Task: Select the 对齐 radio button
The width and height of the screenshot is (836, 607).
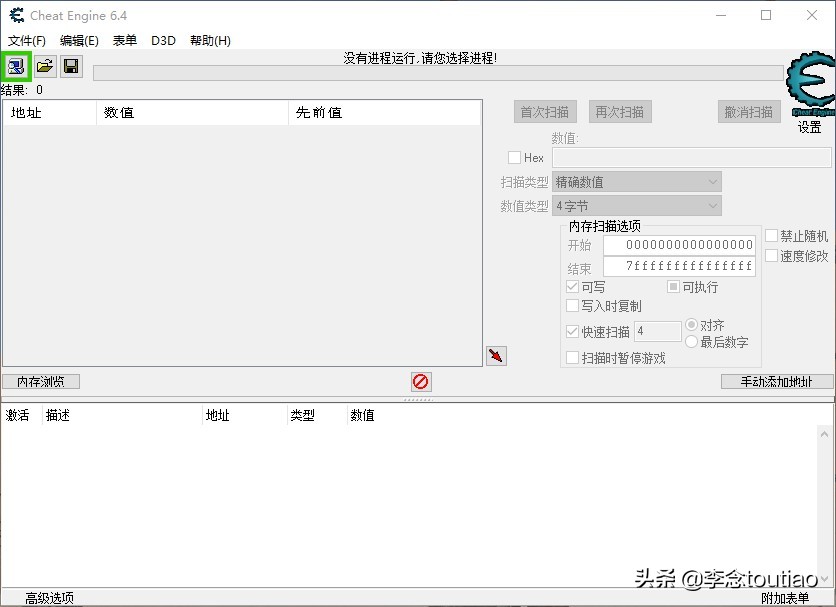Action: (x=692, y=324)
